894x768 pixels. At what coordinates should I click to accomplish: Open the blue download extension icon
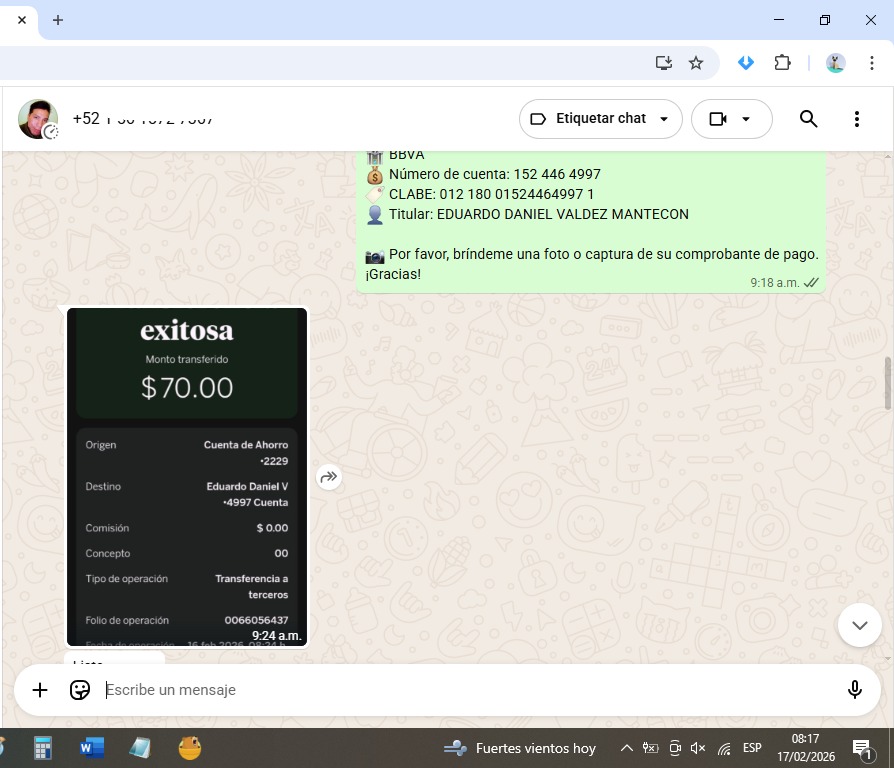point(746,63)
